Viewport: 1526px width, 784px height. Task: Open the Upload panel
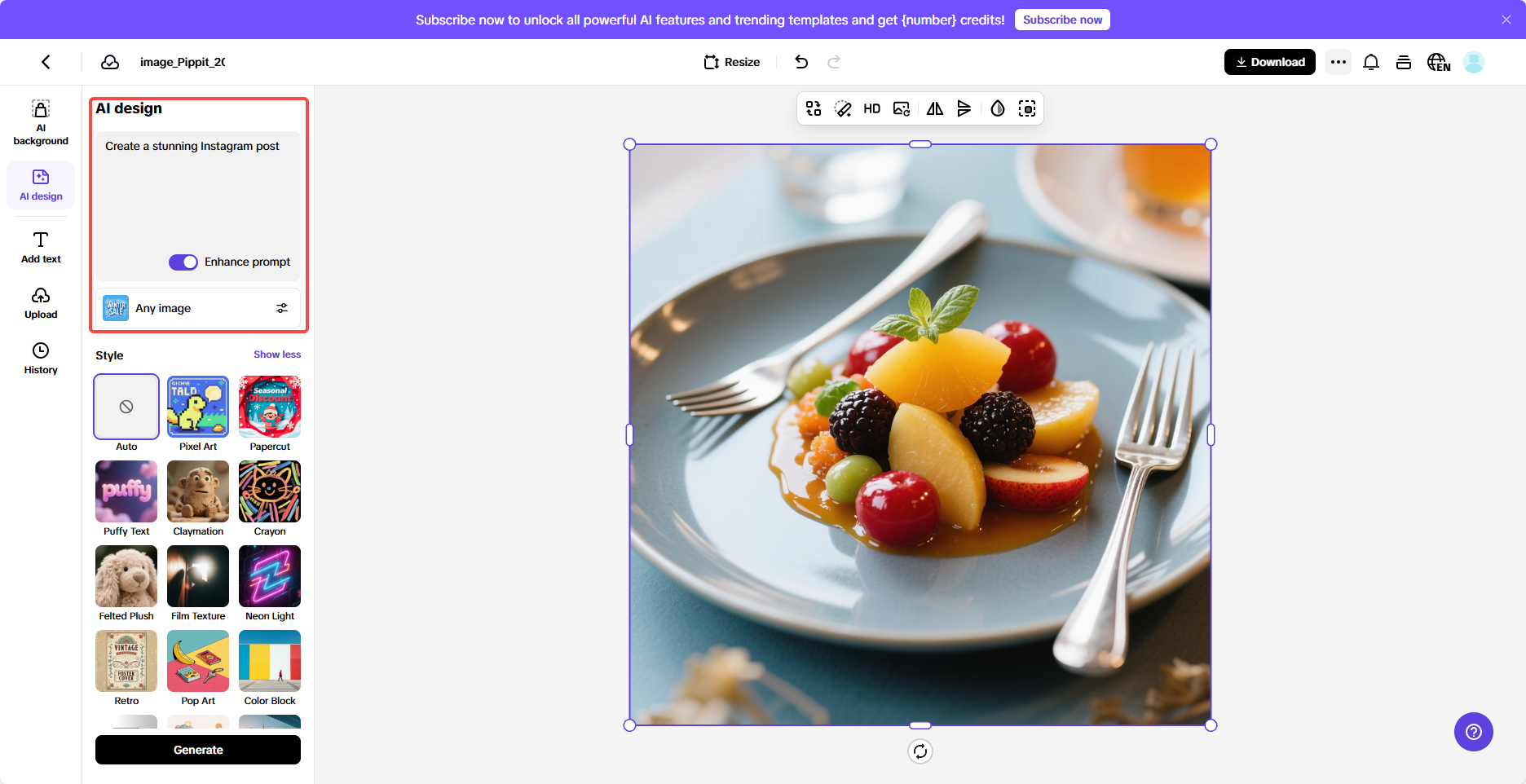(41, 303)
